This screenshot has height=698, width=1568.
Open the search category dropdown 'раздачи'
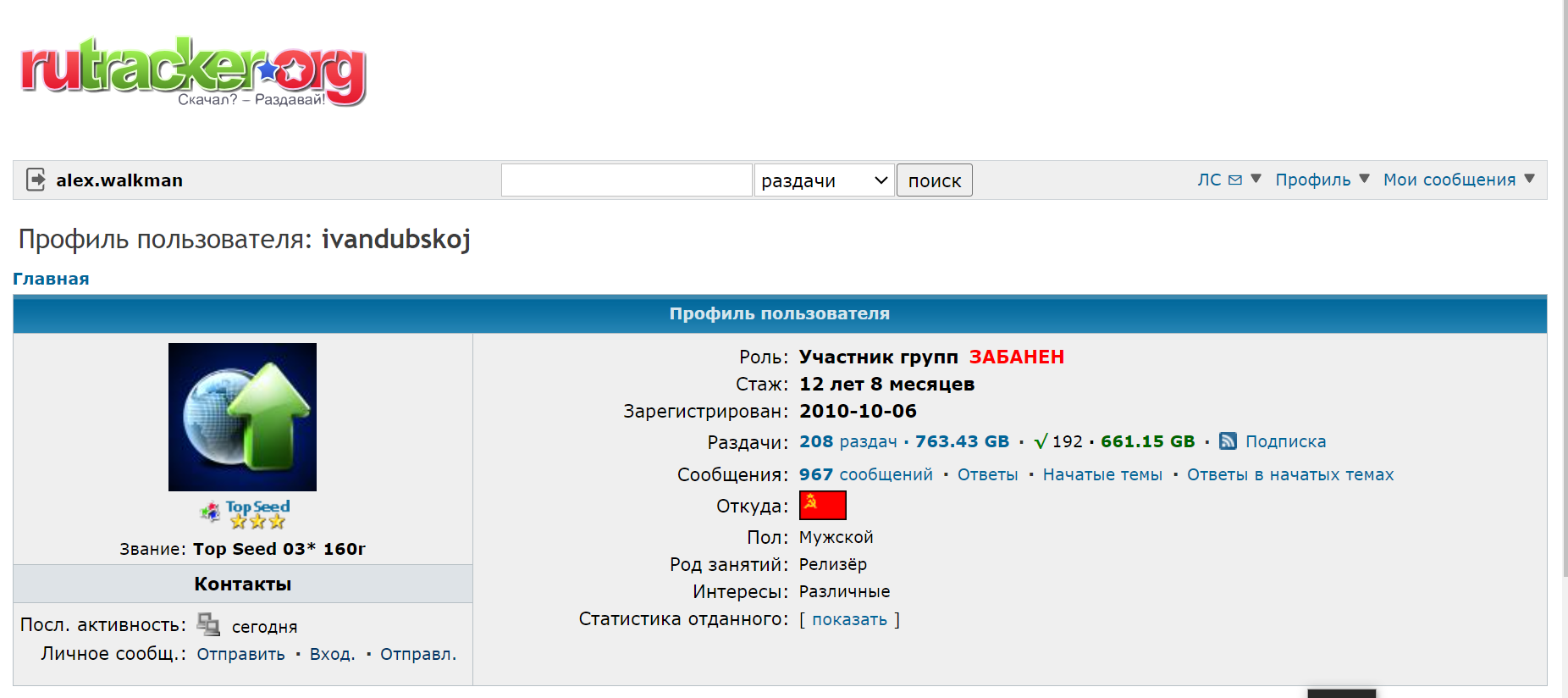(824, 180)
